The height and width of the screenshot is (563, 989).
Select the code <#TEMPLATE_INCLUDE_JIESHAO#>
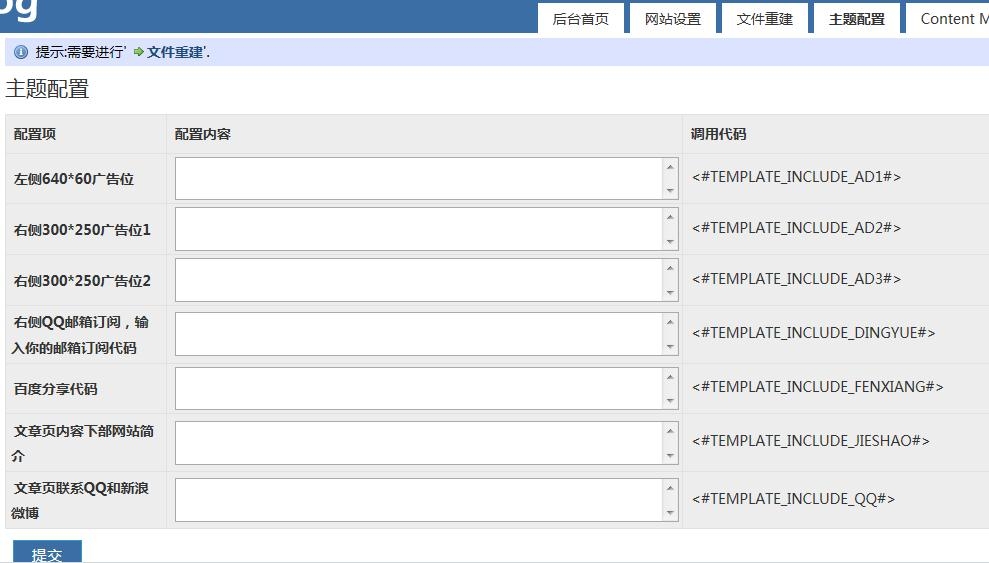pyautogui.click(x=811, y=441)
